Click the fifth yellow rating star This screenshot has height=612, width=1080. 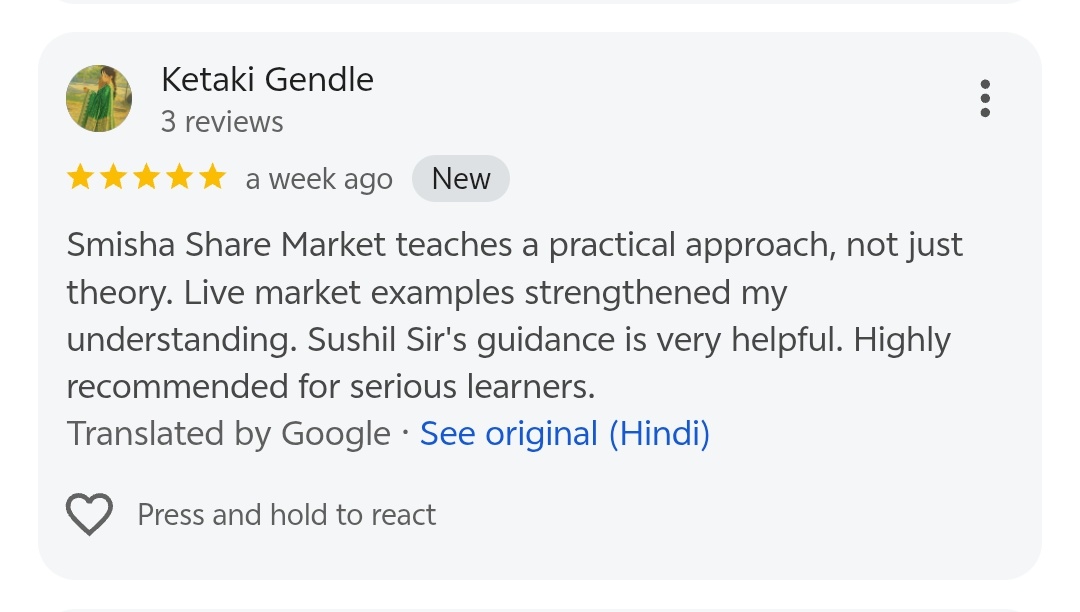[212, 178]
